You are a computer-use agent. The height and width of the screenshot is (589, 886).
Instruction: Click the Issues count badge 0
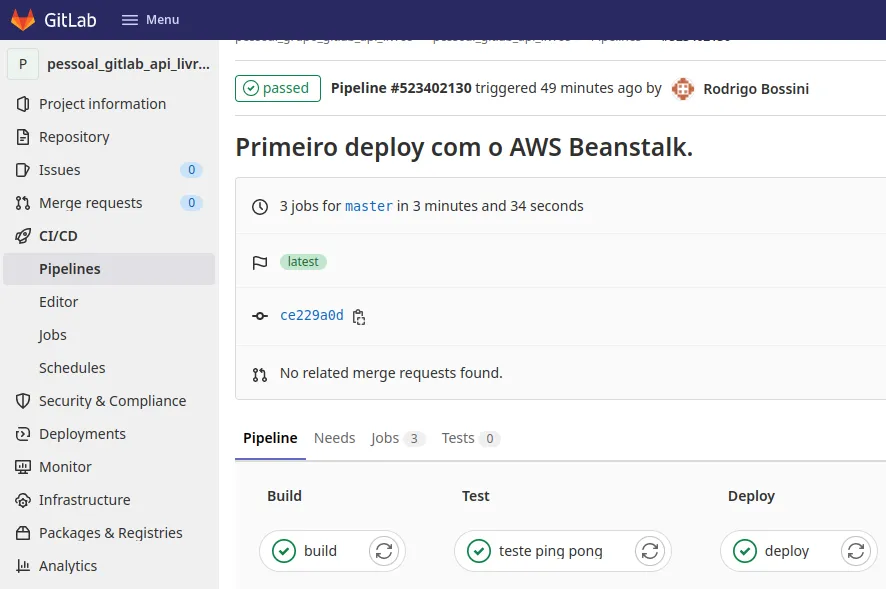pyautogui.click(x=192, y=170)
